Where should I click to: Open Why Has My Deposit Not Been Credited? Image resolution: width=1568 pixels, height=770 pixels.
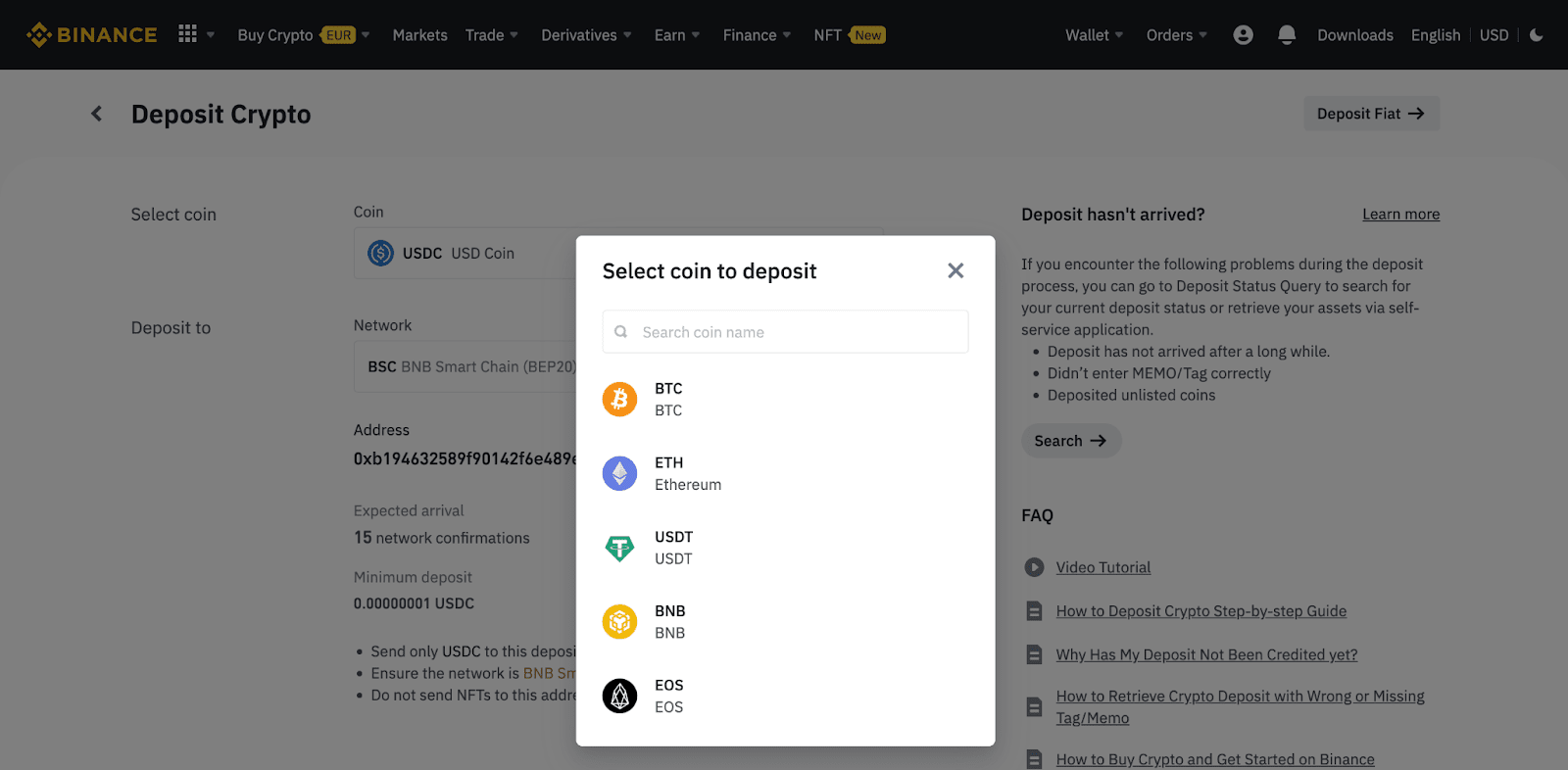[1206, 654]
